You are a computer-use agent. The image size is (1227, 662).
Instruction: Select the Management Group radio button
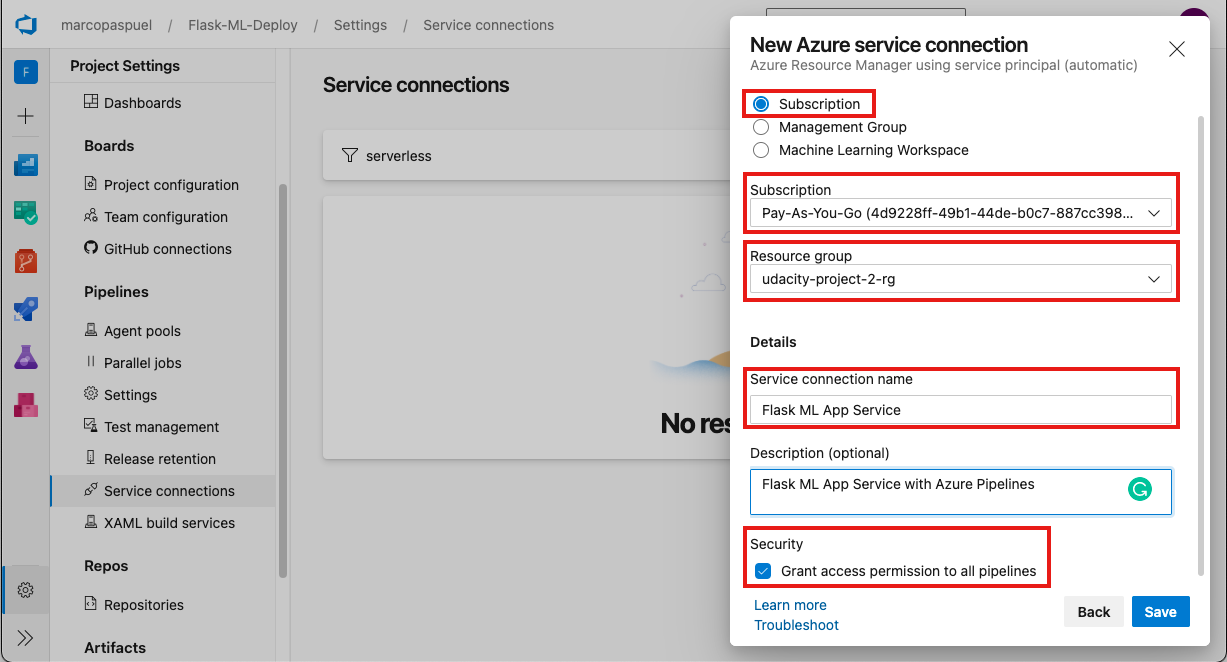(761, 127)
